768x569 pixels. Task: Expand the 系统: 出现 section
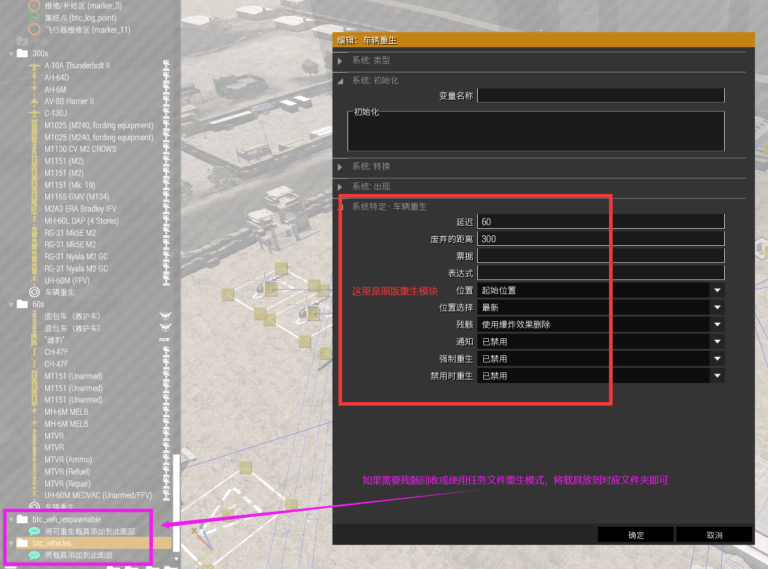(340, 187)
